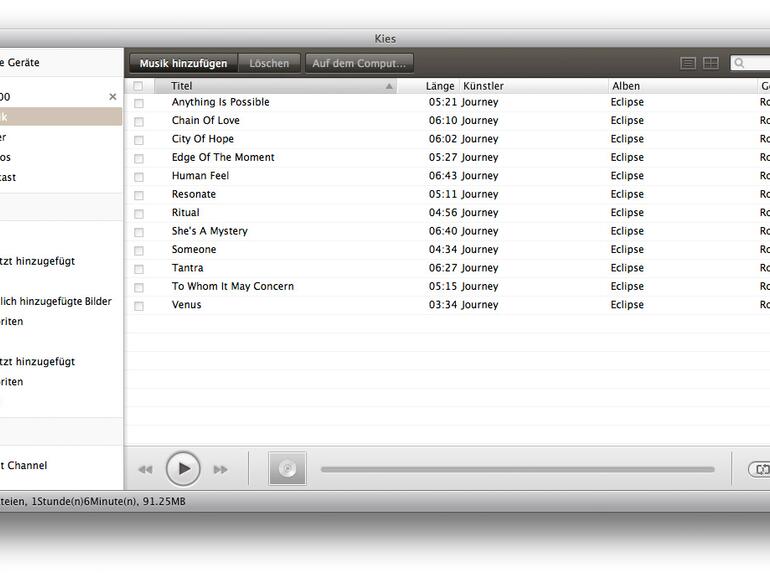The height and width of the screenshot is (578, 770).
Task: Select song title Edge Of The Moment
Action: [223, 157]
